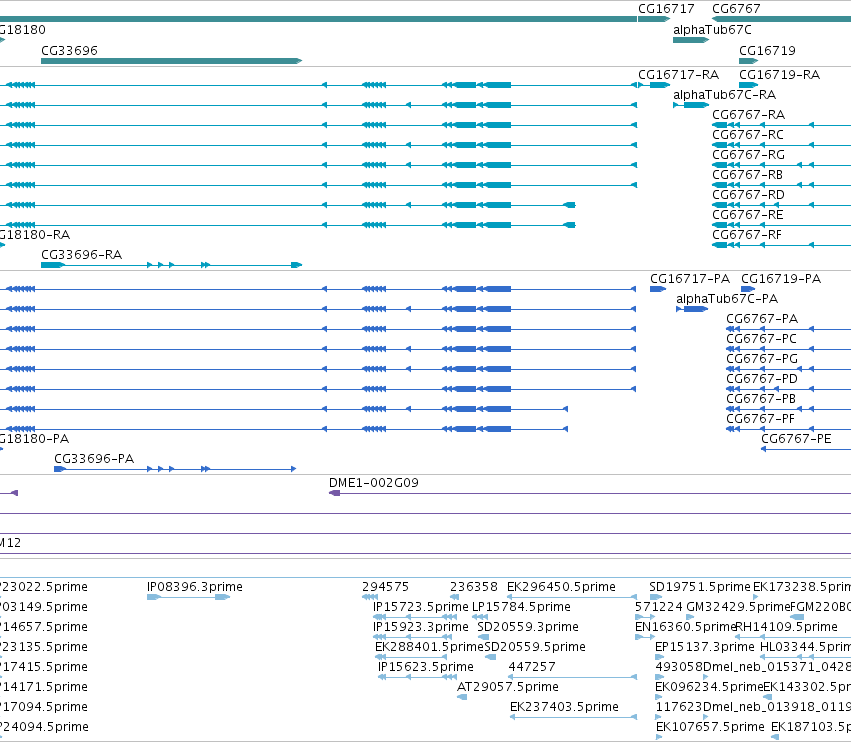Screen dimensions: 851x742
Task: Click the CG6767-RD transcript label
Action: (x=748, y=195)
